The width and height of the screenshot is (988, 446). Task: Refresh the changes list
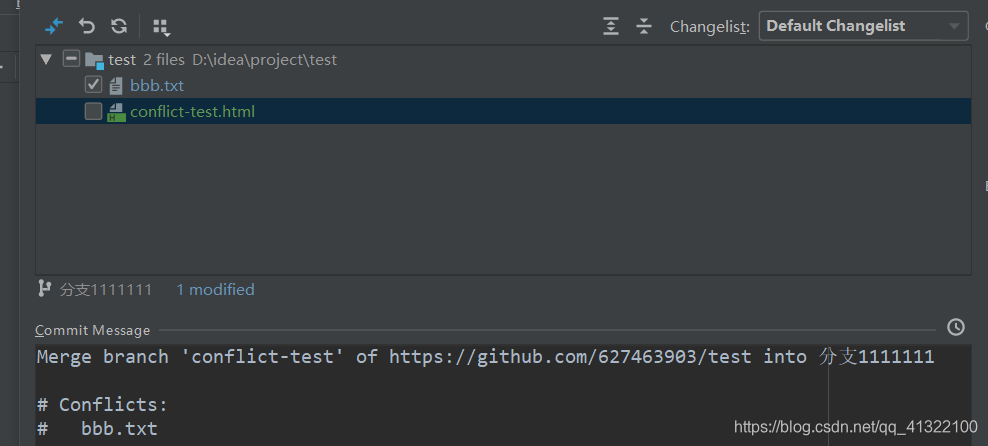(119, 26)
